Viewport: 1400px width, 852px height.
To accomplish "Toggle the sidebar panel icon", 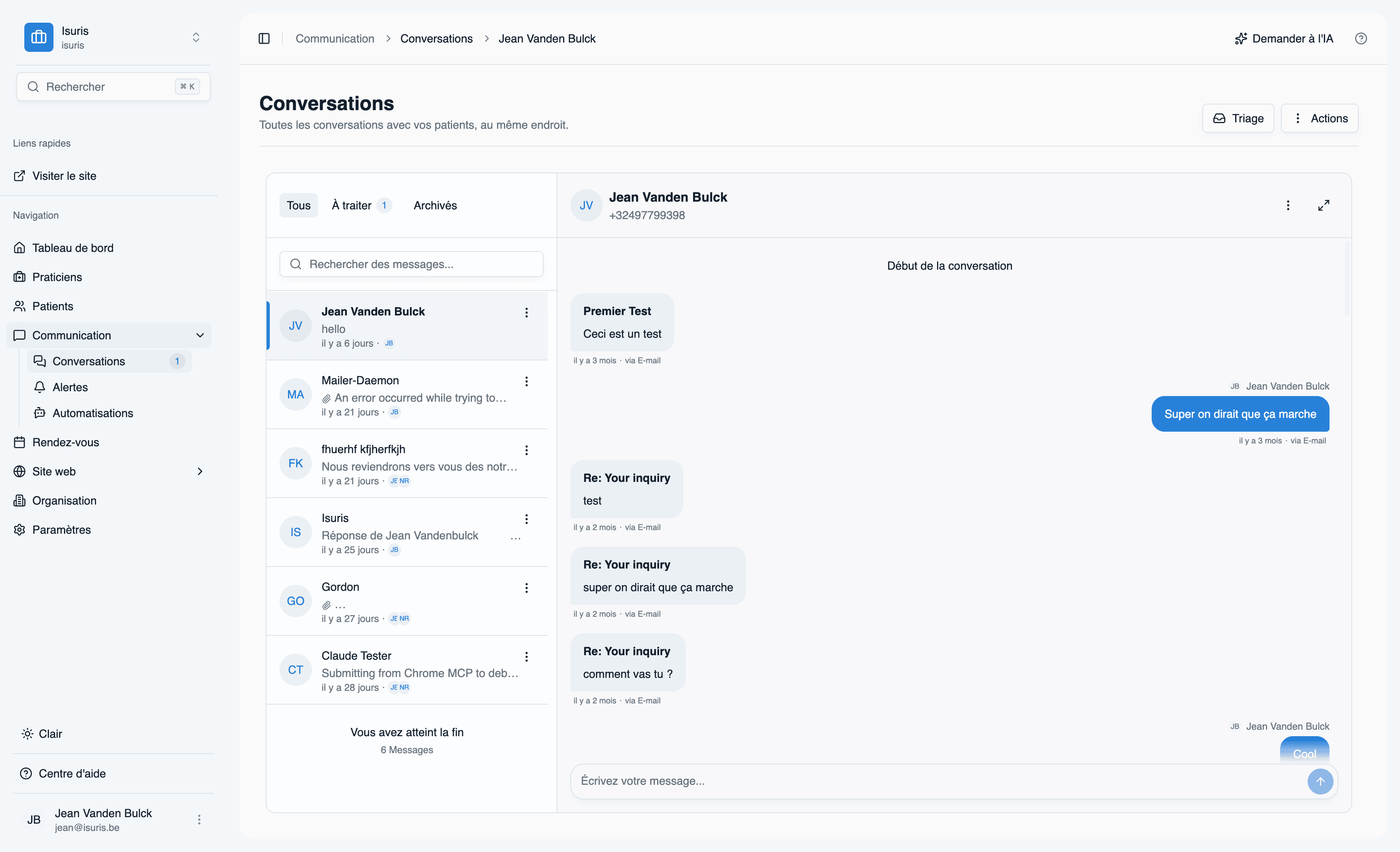I will pyautogui.click(x=264, y=38).
